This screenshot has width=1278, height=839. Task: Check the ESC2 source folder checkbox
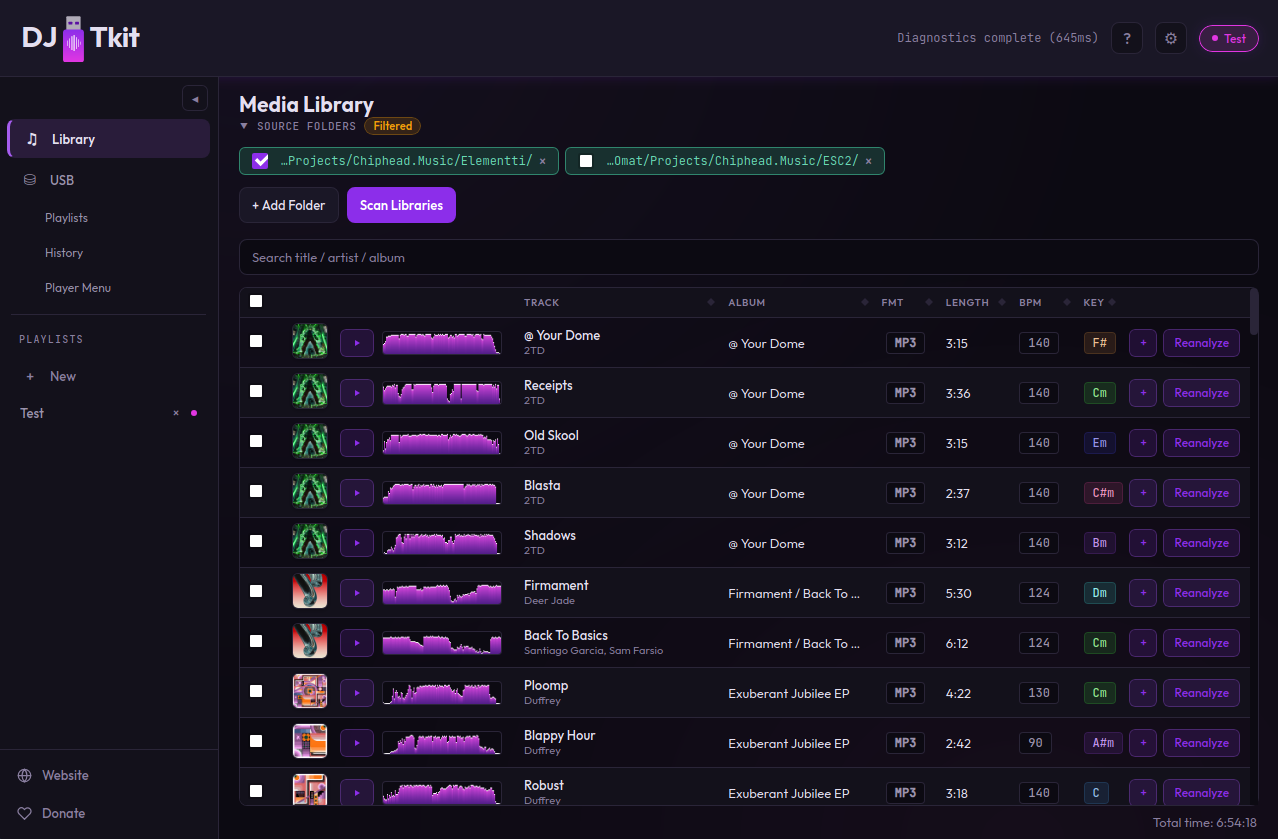click(586, 161)
